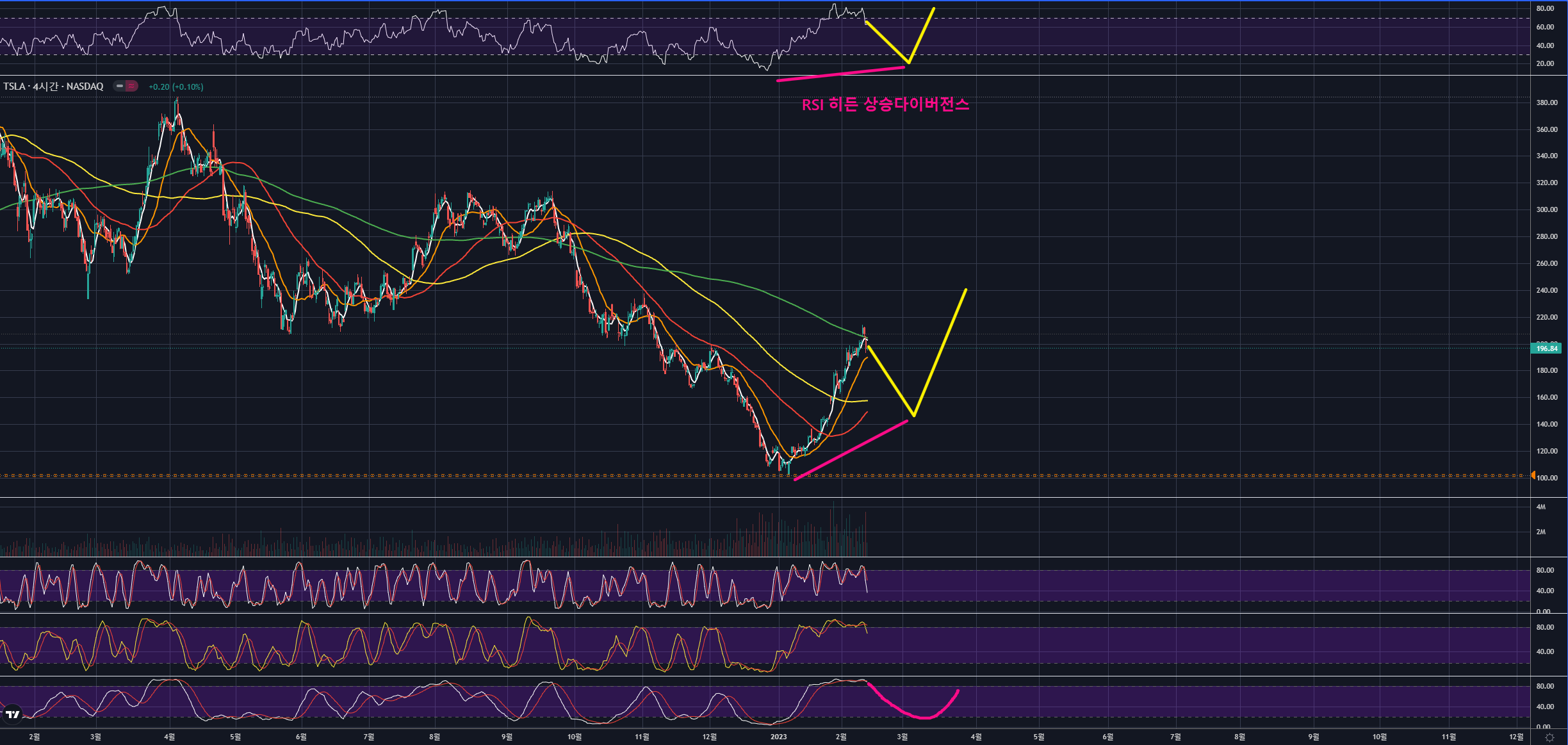Screen dimensions: 1568x745
Task: Click the TSLA · 4시간 · NASDAQ chart title
Action: (x=53, y=86)
